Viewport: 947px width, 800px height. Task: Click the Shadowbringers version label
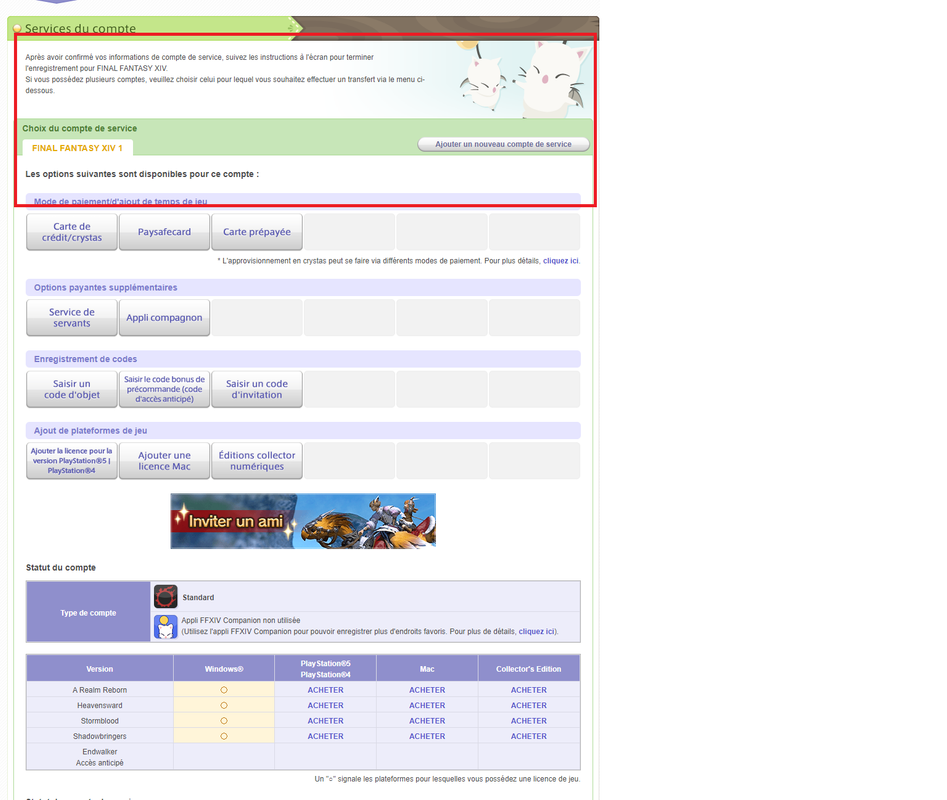tap(100, 736)
